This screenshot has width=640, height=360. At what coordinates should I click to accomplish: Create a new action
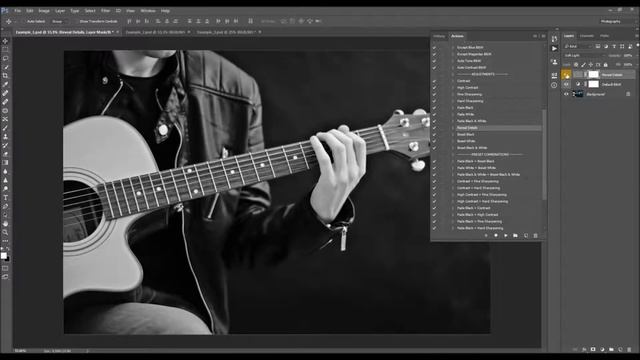pyautogui.click(x=526, y=236)
